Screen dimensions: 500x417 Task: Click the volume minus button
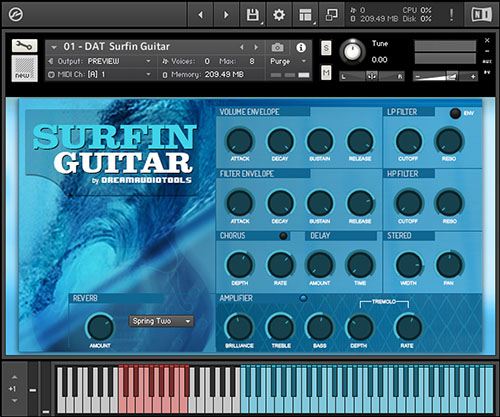418,77
